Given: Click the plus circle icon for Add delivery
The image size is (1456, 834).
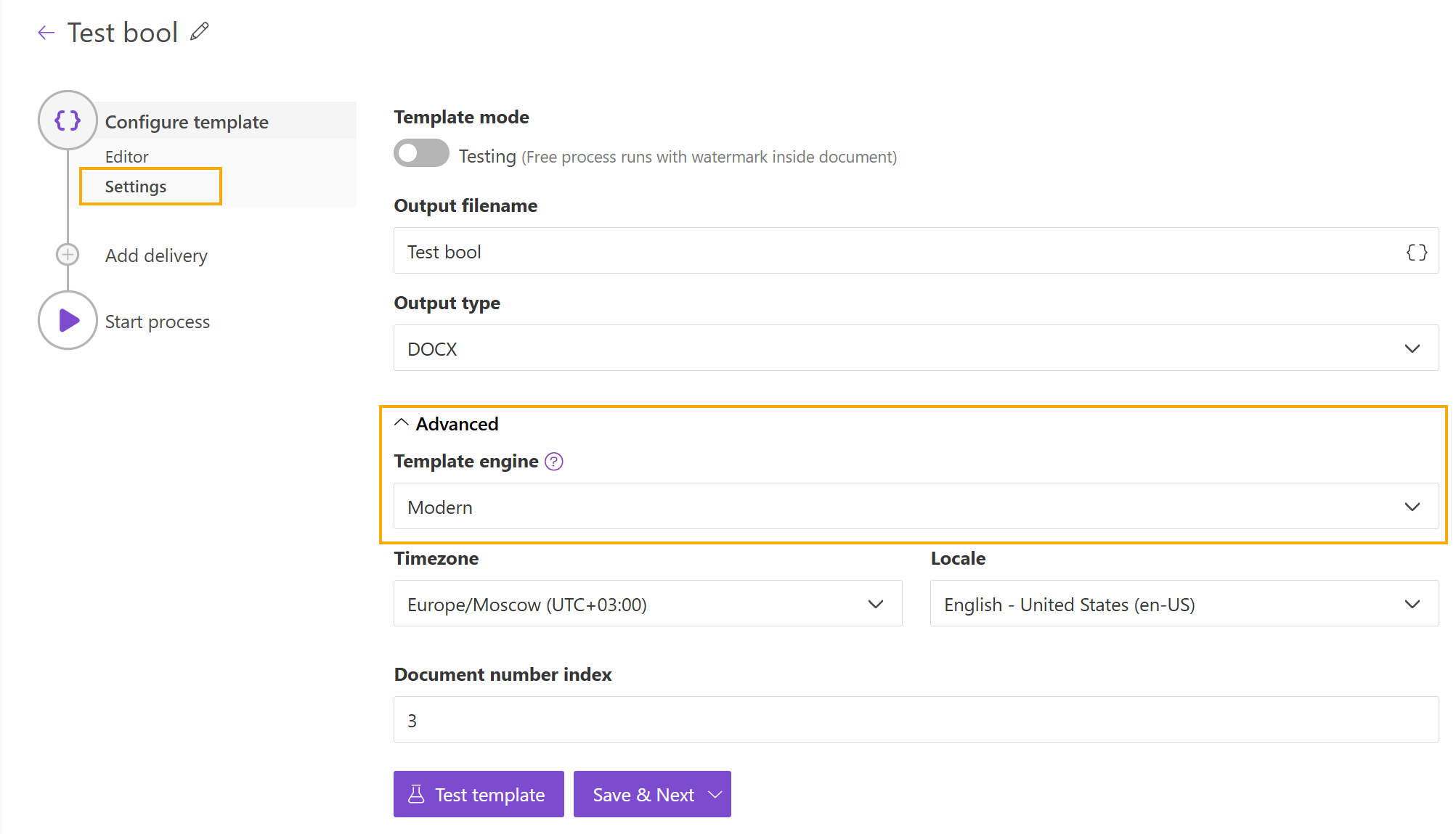Looking at the screenshot, I should tap(68, 255).
